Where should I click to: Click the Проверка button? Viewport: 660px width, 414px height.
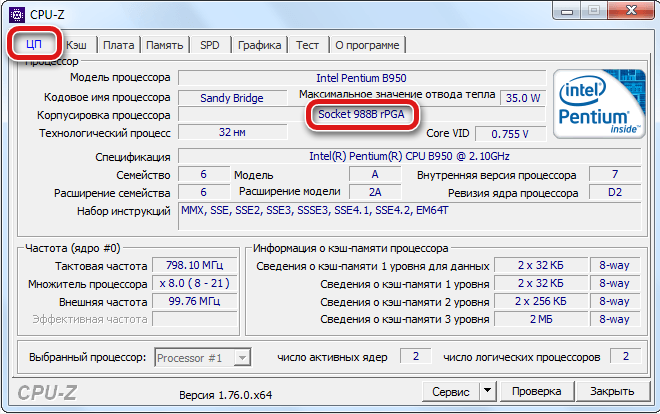click(x=537, y=391)
